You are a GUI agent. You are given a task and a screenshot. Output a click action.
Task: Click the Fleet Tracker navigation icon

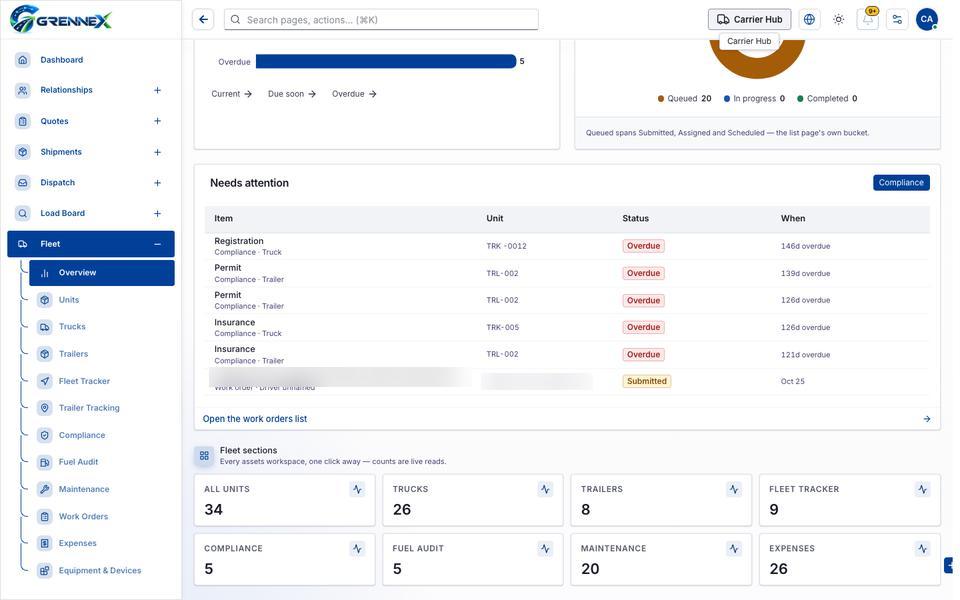[x=45, y=381]
